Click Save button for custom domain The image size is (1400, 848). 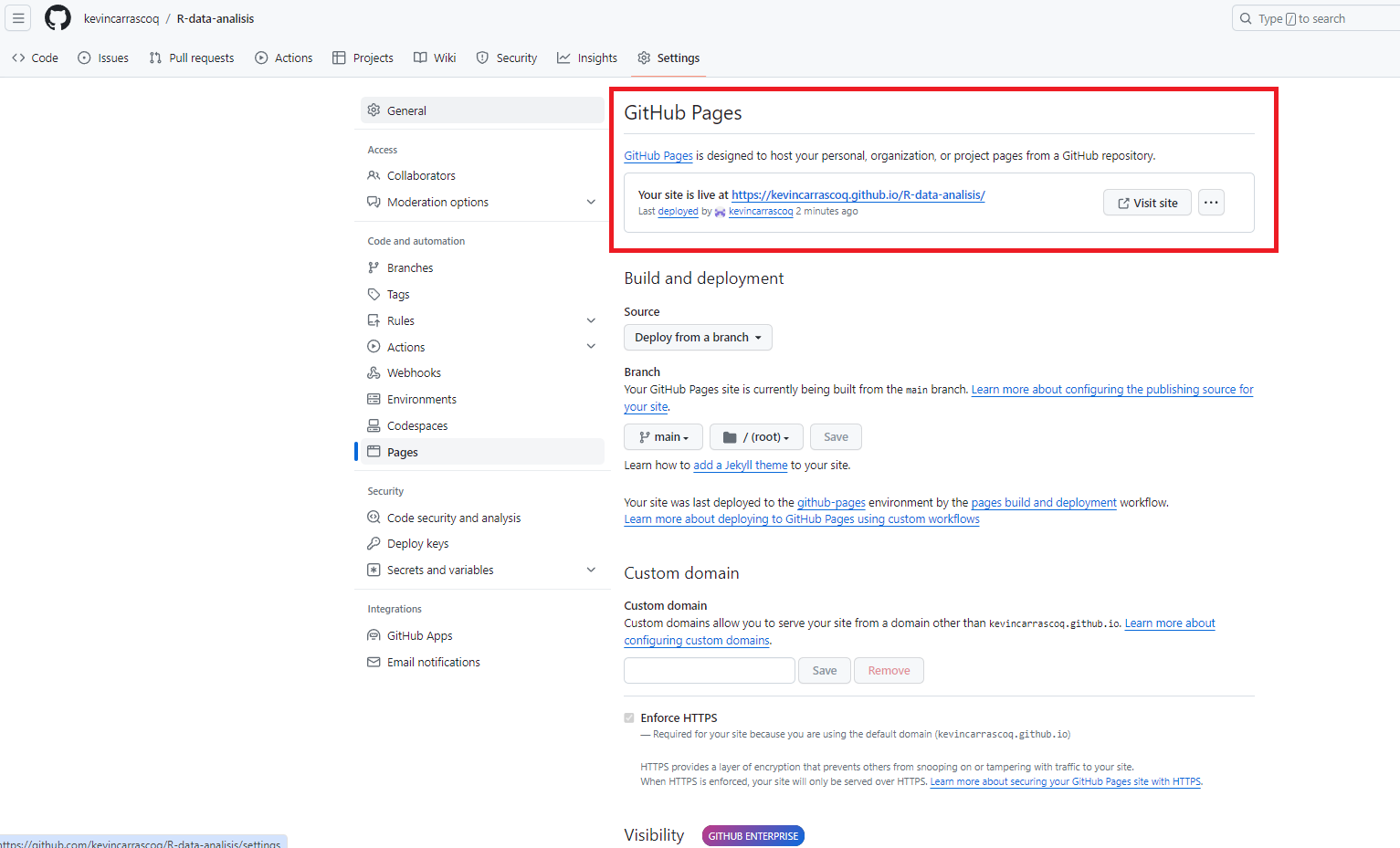click(825, 670)
